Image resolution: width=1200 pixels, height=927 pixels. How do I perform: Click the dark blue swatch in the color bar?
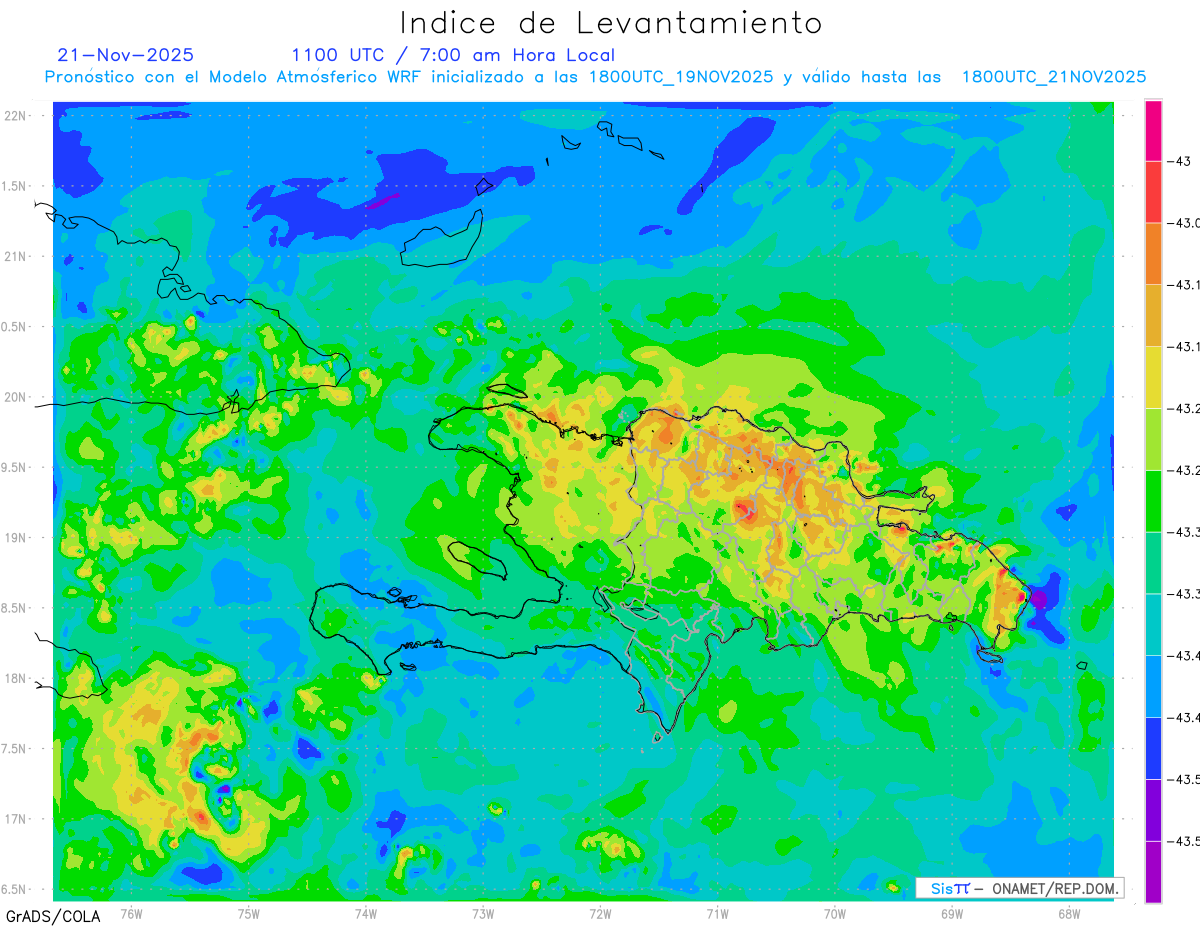click(x=1153, y=748)
